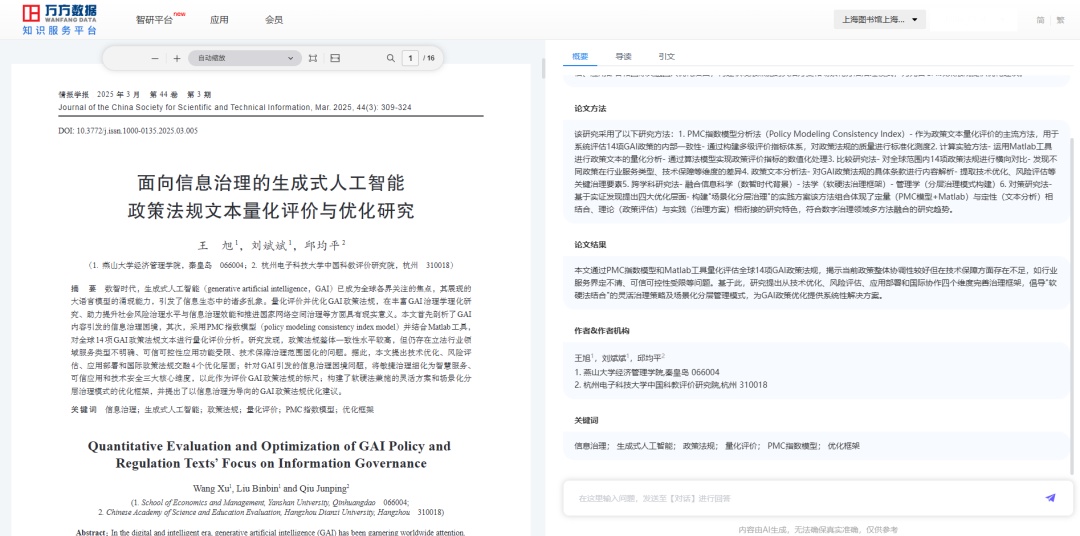
Task: Open the 智研平台 menu item
Action: tap(155, 20)
